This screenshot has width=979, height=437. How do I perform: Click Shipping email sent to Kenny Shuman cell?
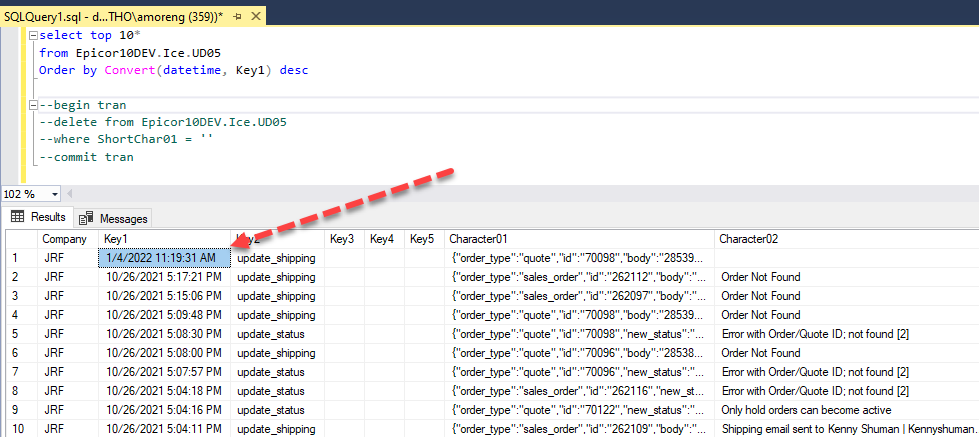click(846, 429)
